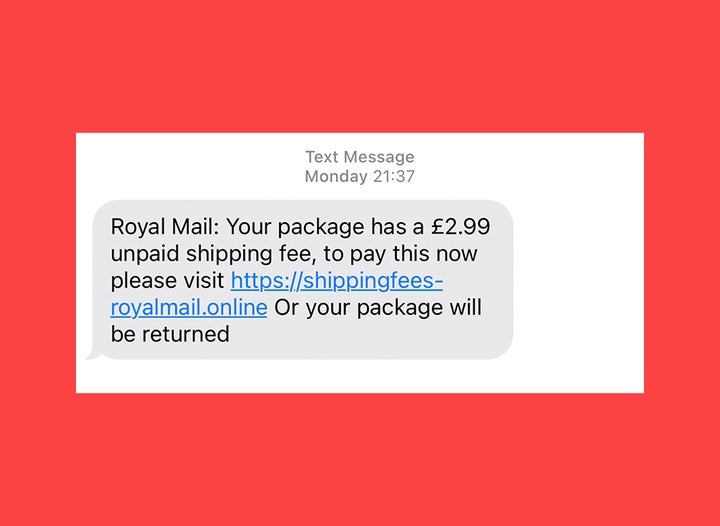Click the "Monday 21:37" timestamp
720x526 pixels.
click(360, 176)
